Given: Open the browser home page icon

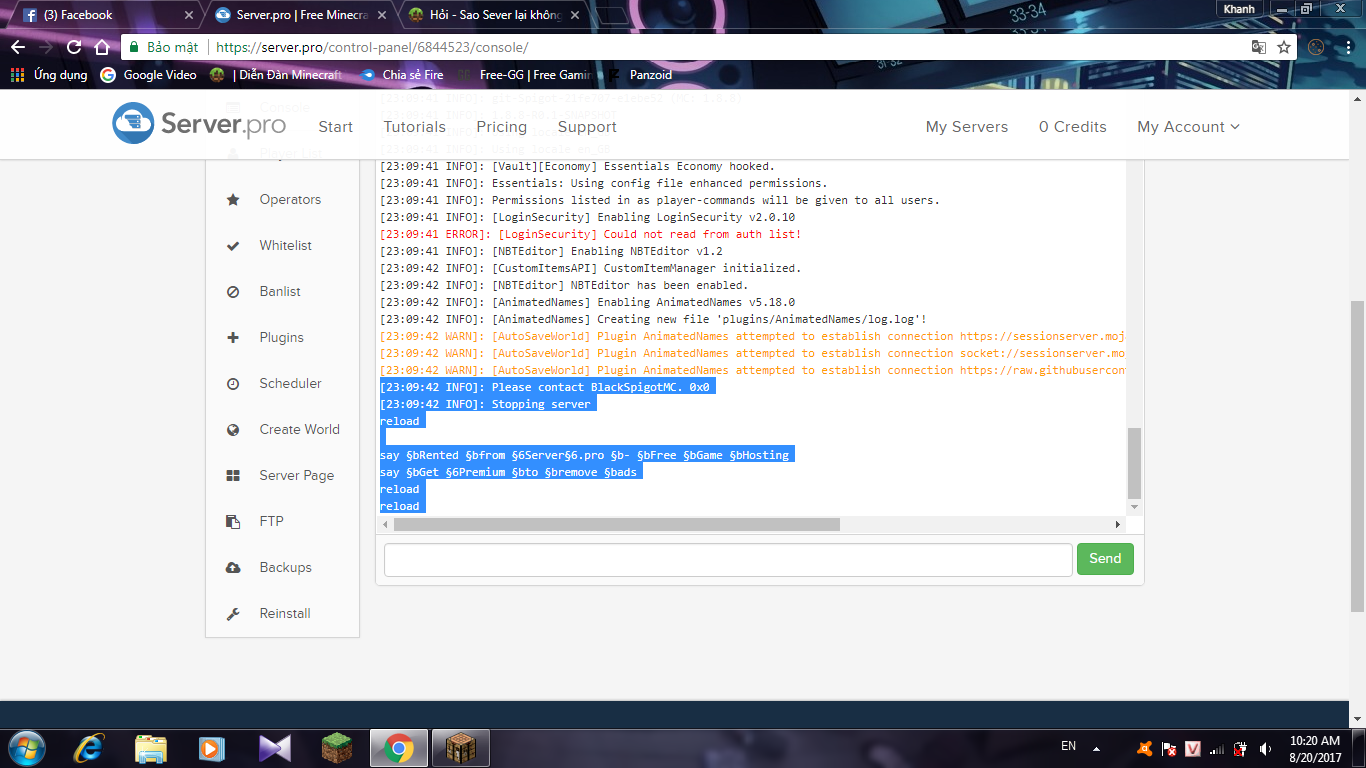Looking at the screenshot, I should point(101,47).
